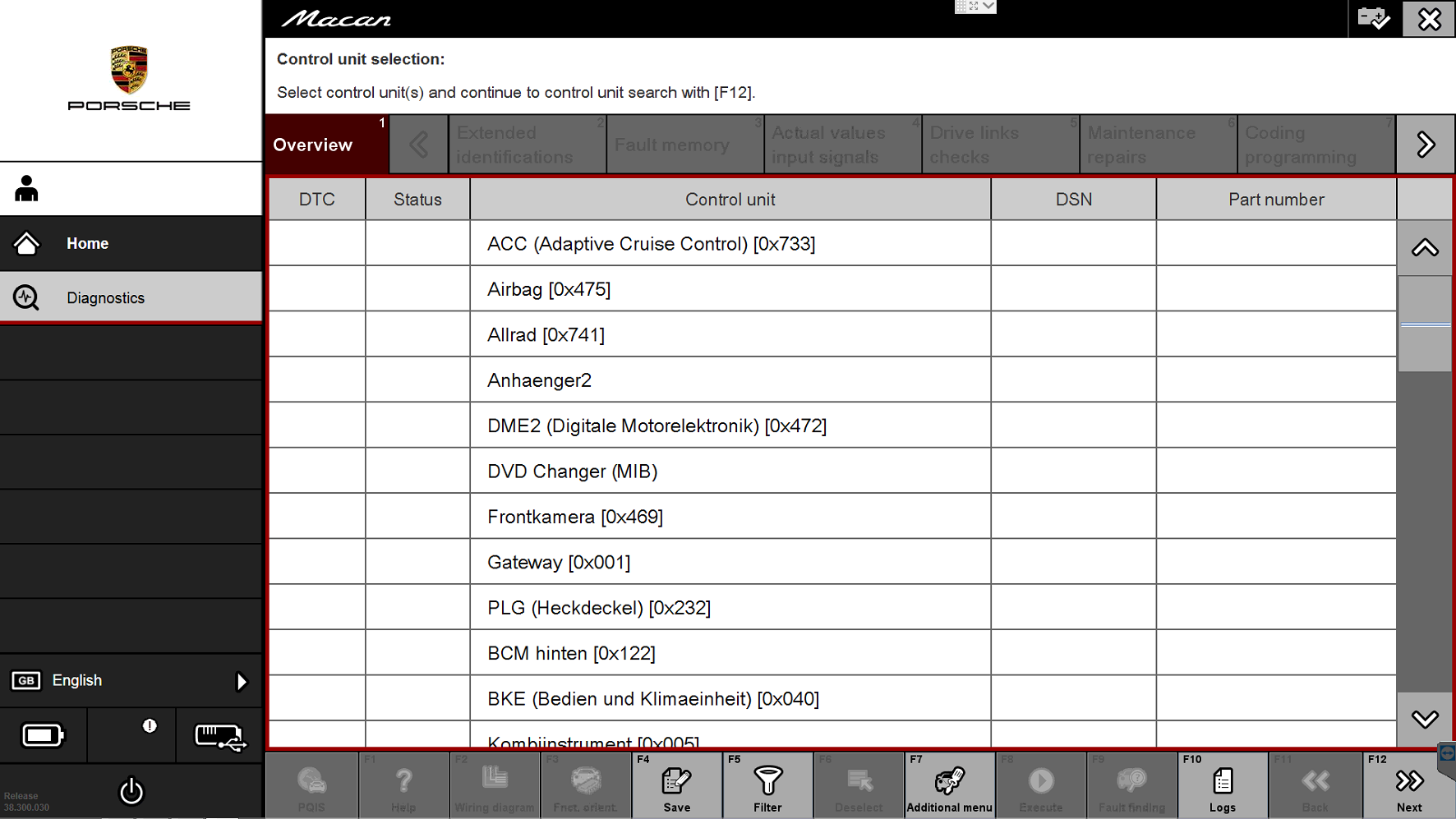
Task: Open the Maintenance repairs tab
Action: tap(1159, 145)
